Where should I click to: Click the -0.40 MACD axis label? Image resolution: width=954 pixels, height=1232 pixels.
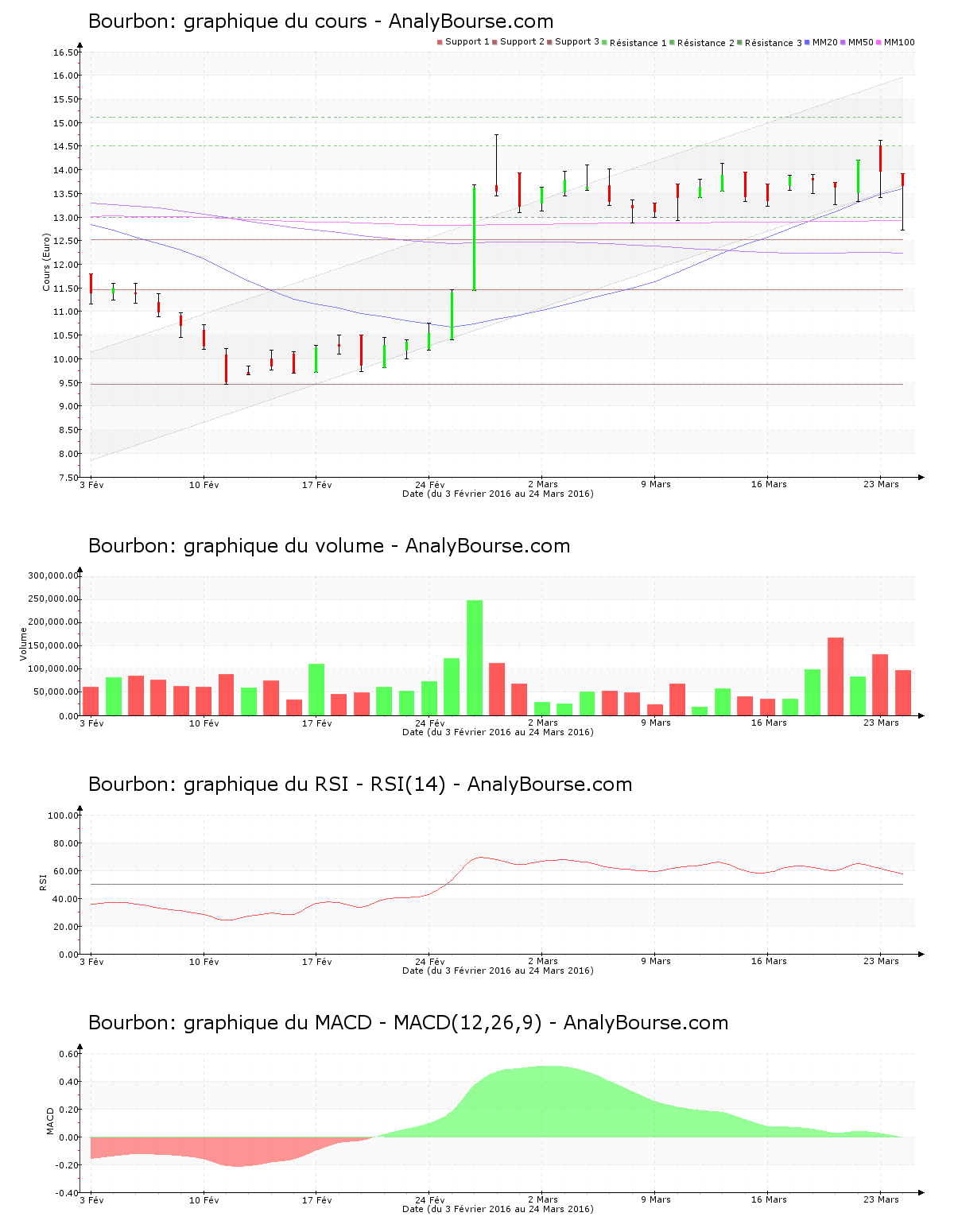tap(67, 1193)
